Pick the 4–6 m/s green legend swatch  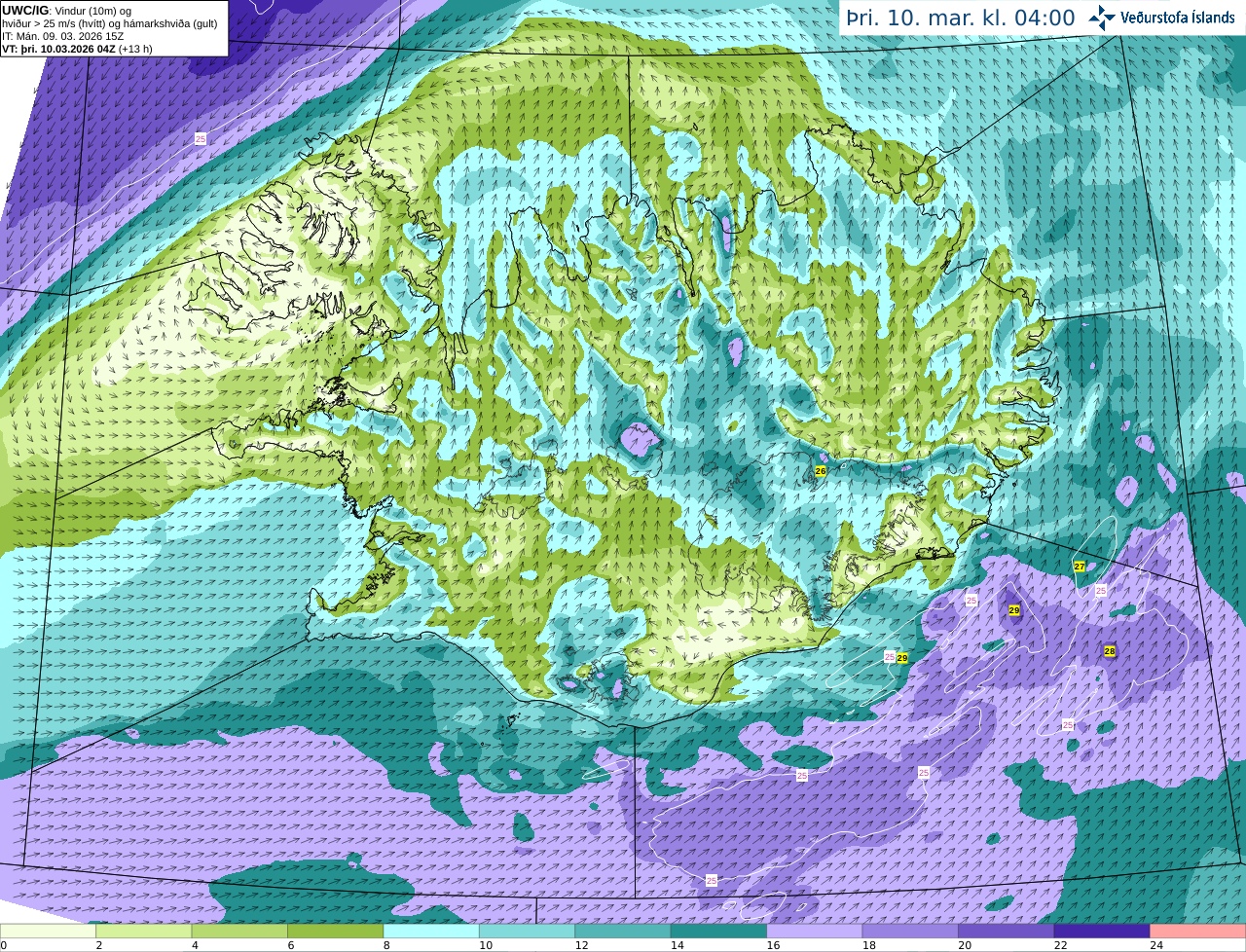click(x=239, y=932)
